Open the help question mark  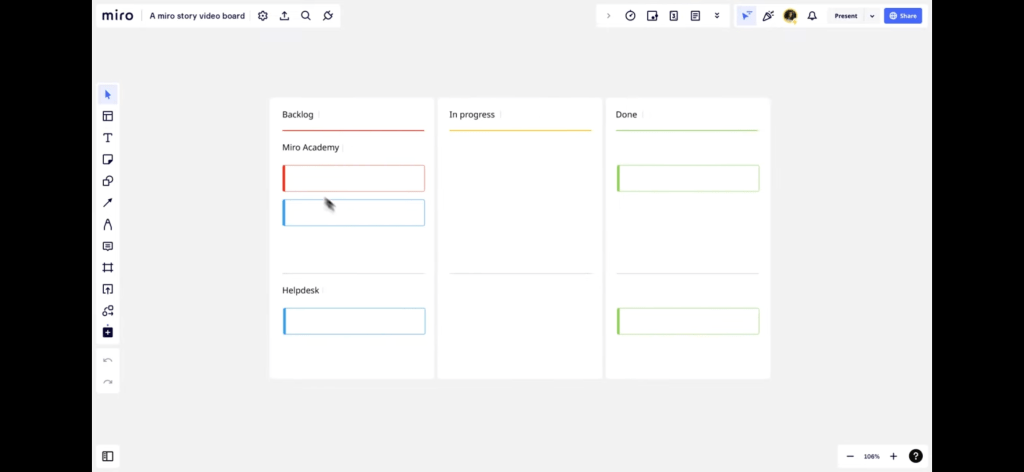[916, 456]
